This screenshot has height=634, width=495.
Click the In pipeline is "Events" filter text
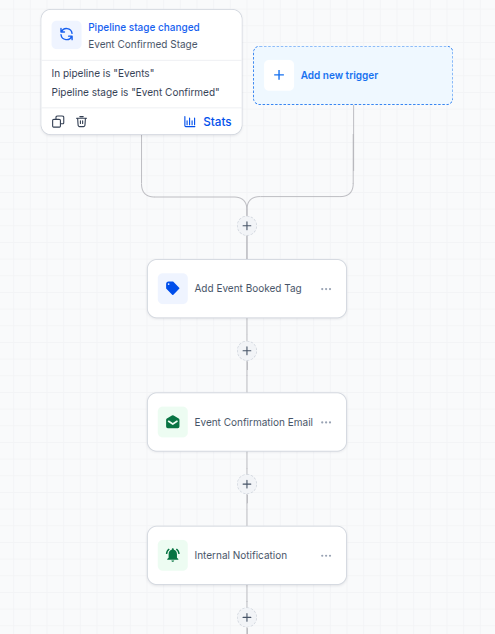tap(103, 73)
